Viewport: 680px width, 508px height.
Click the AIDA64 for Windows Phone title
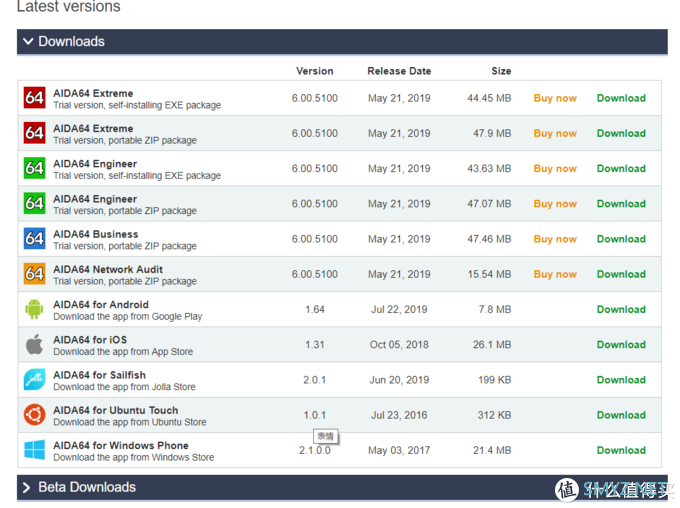(121, 445)
